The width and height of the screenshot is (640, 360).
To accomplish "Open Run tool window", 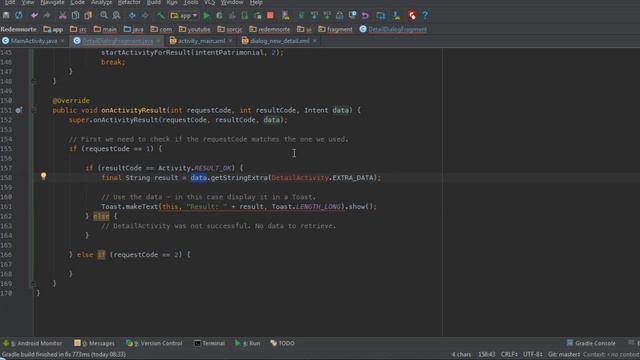I will (x=248, y=343).
